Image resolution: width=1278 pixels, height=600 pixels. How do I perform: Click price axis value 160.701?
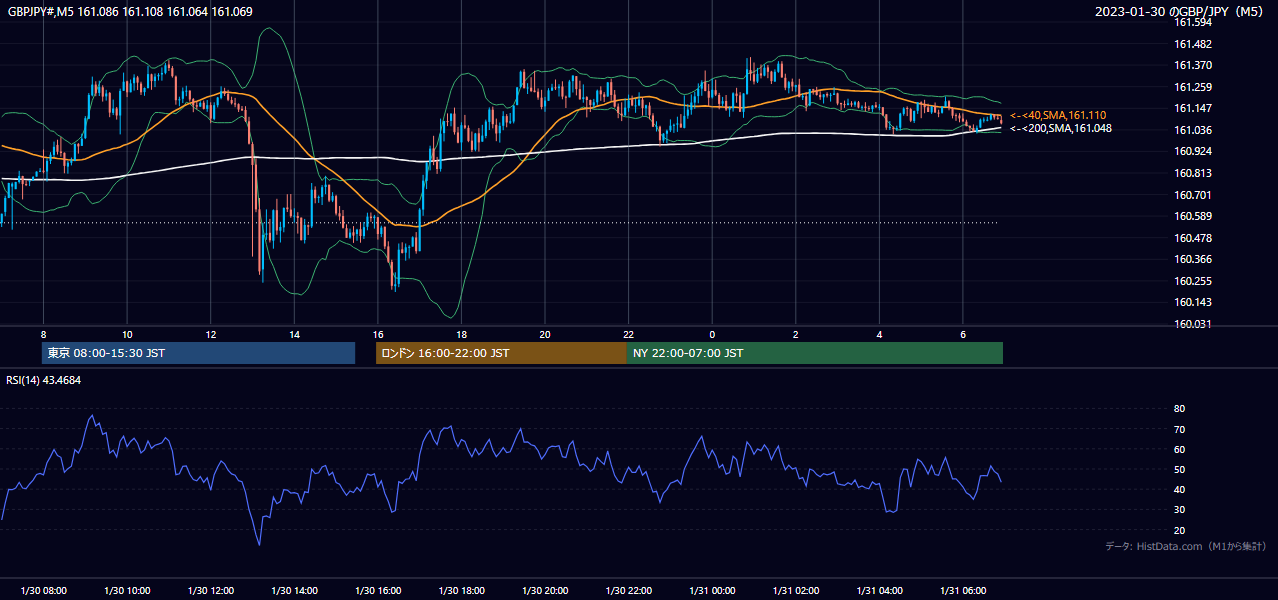tap(1193, 195)
